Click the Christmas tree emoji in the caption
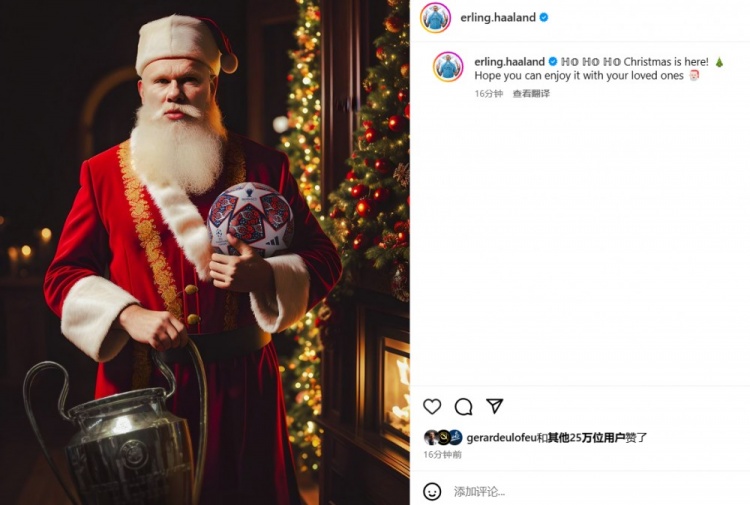 pos(719,62)
